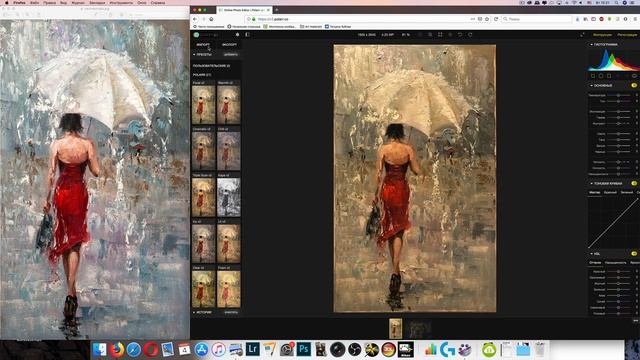
Task: Open the Файл menu in menu bar
Action: click(35, 2)
